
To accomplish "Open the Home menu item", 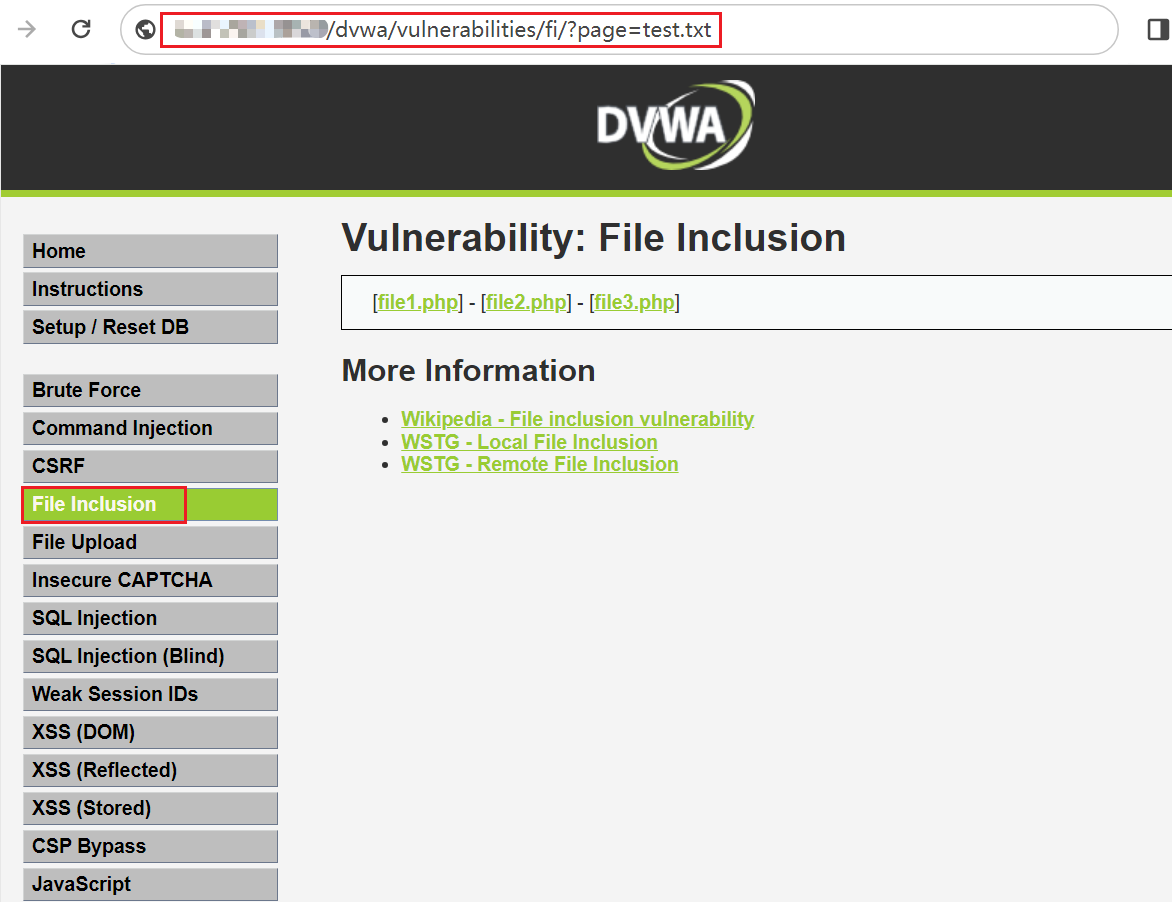I will (x=150, y=251).
